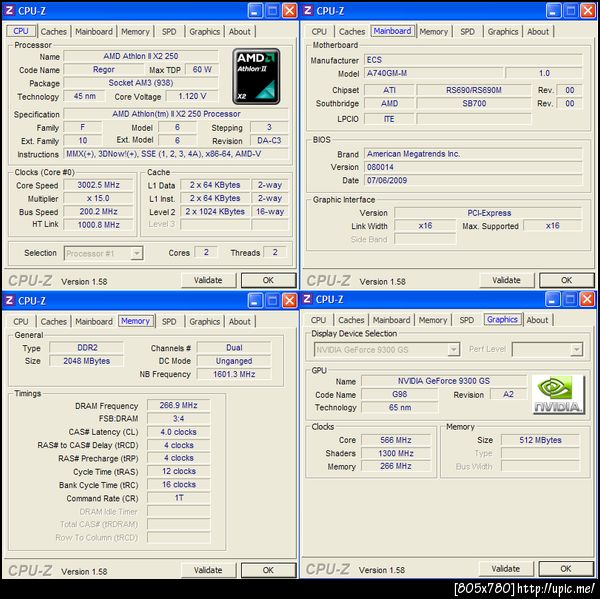The height and width of the screenshot is (599, 600).
Task: Click the Chipset value RS690/RS690M
Action: (474, 90)
